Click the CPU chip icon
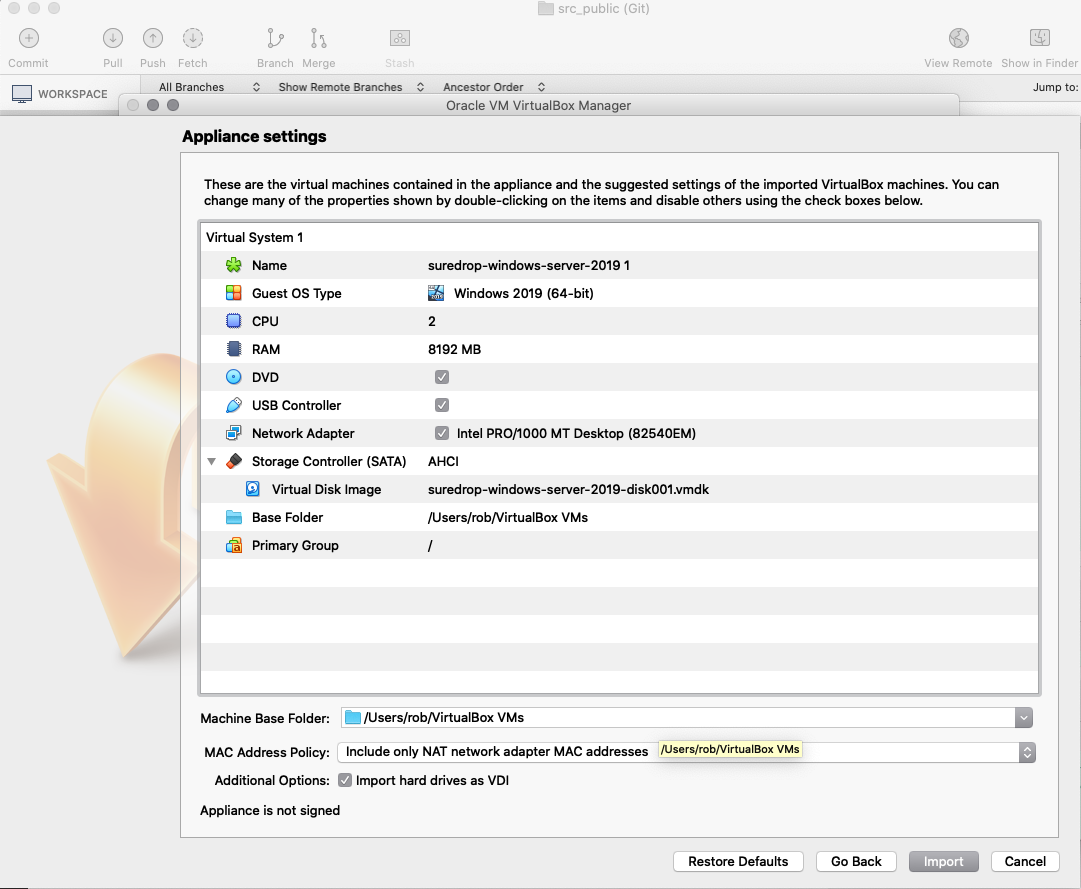Screen dimensions: 1081x889 234,321
